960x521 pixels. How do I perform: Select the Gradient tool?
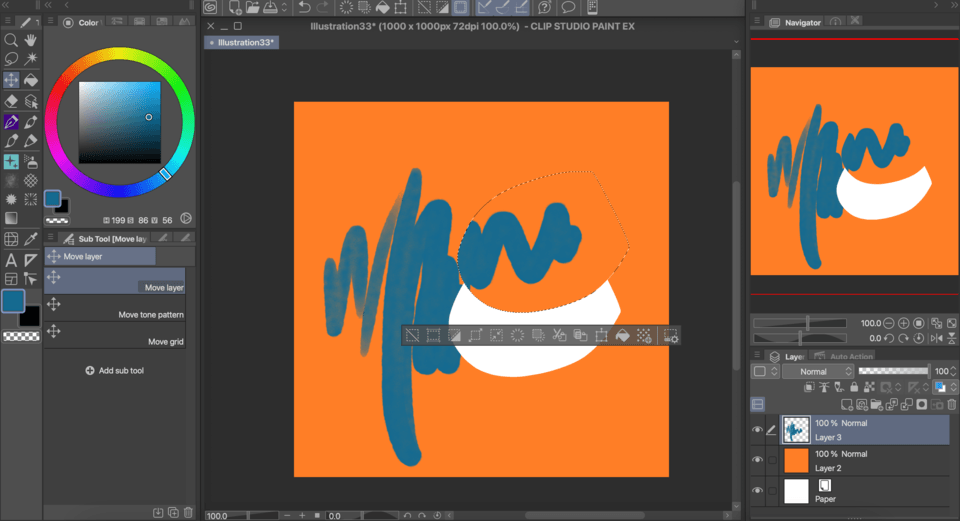click(11, 218)
